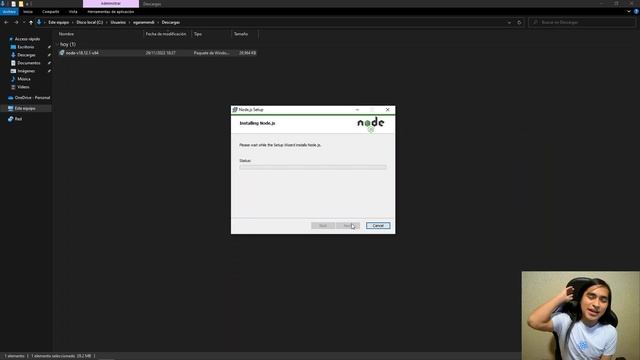Click the Escritorio folder icon
Image resolution: width=640 pixels, height=360 pixels.
point(13,47)
